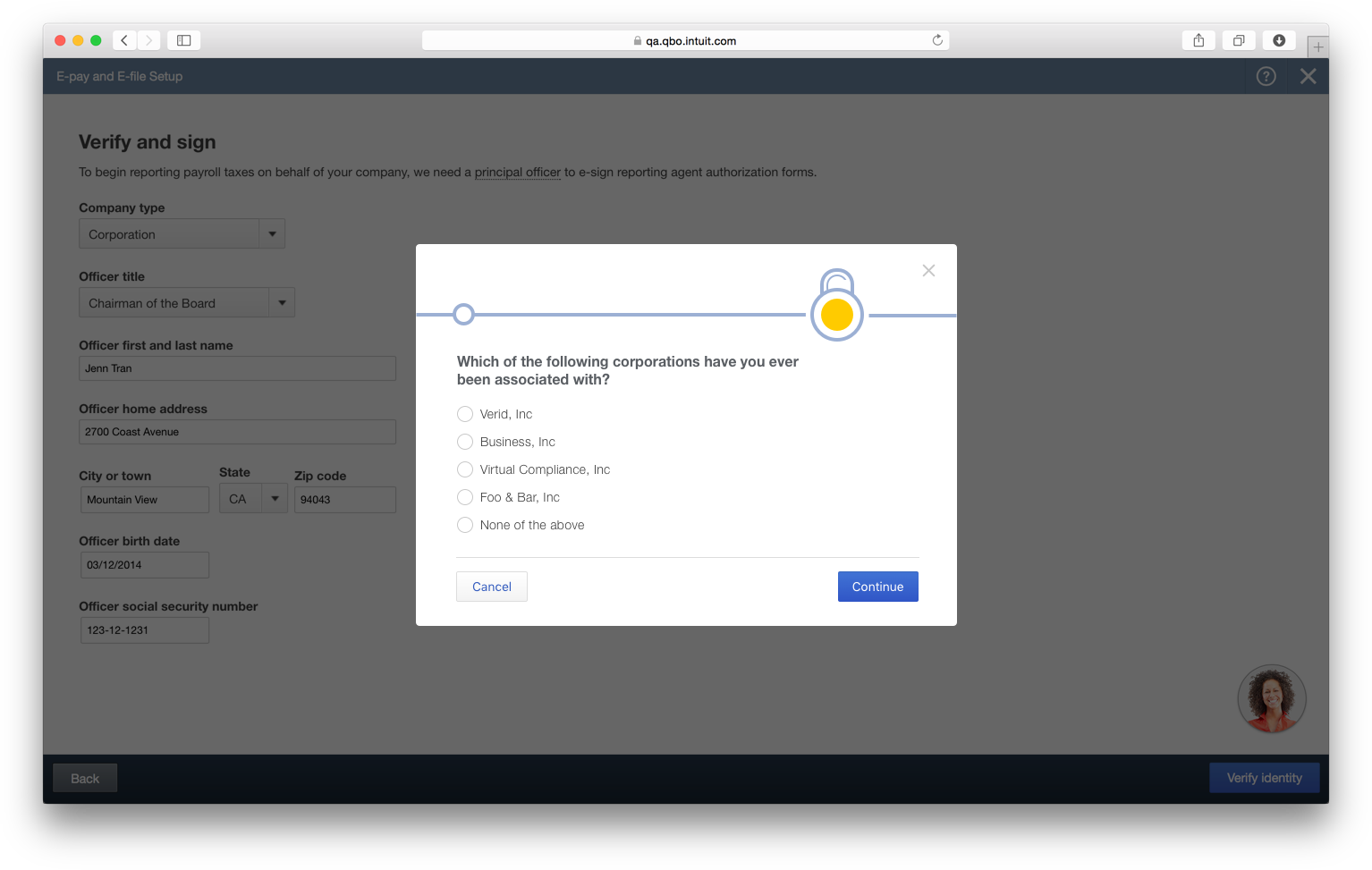The width and height of the screenshot is (1372, 870).
Task: Click the Back button in footer
Action: click(85, 778)
